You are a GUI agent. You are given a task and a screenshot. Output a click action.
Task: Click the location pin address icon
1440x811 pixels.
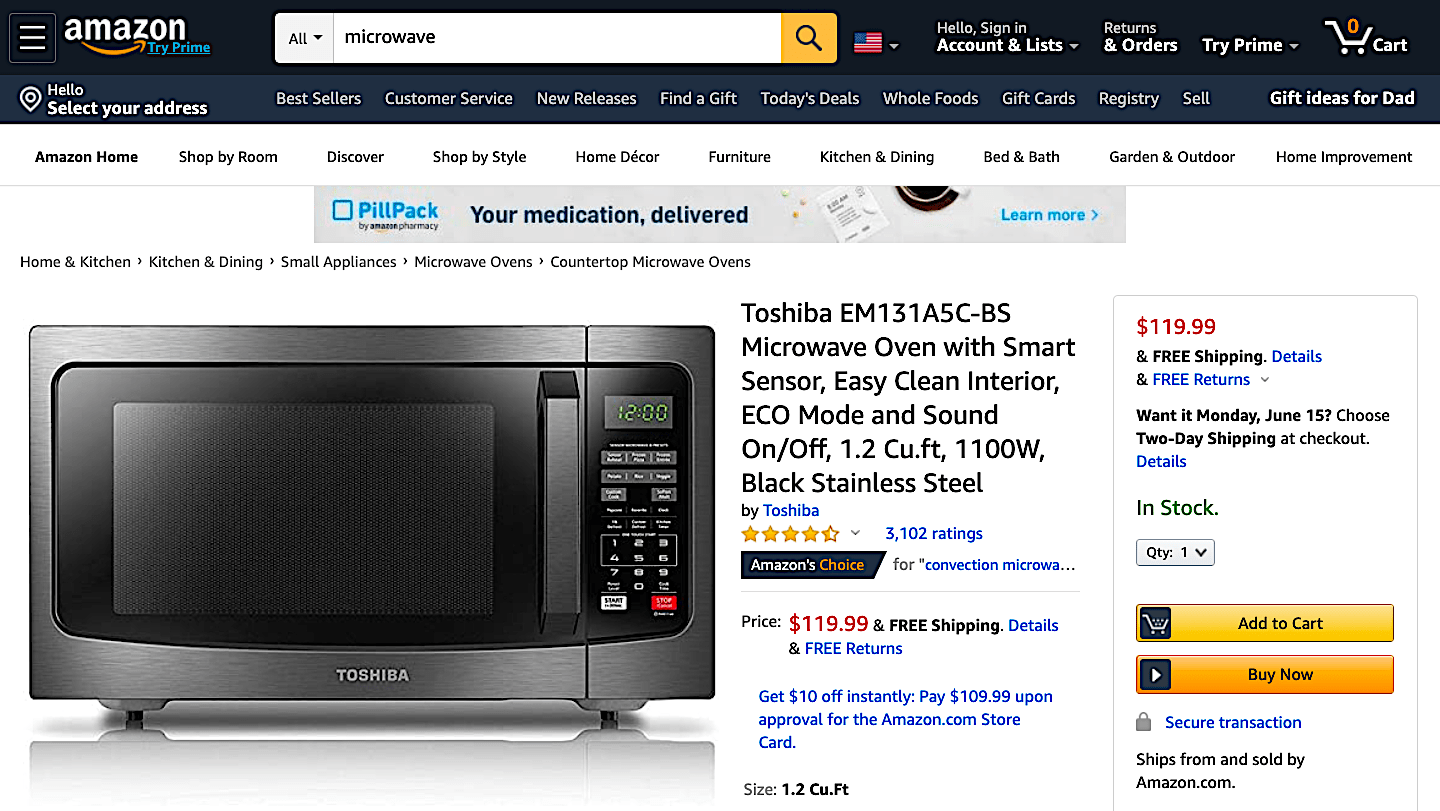click(31, 99)
